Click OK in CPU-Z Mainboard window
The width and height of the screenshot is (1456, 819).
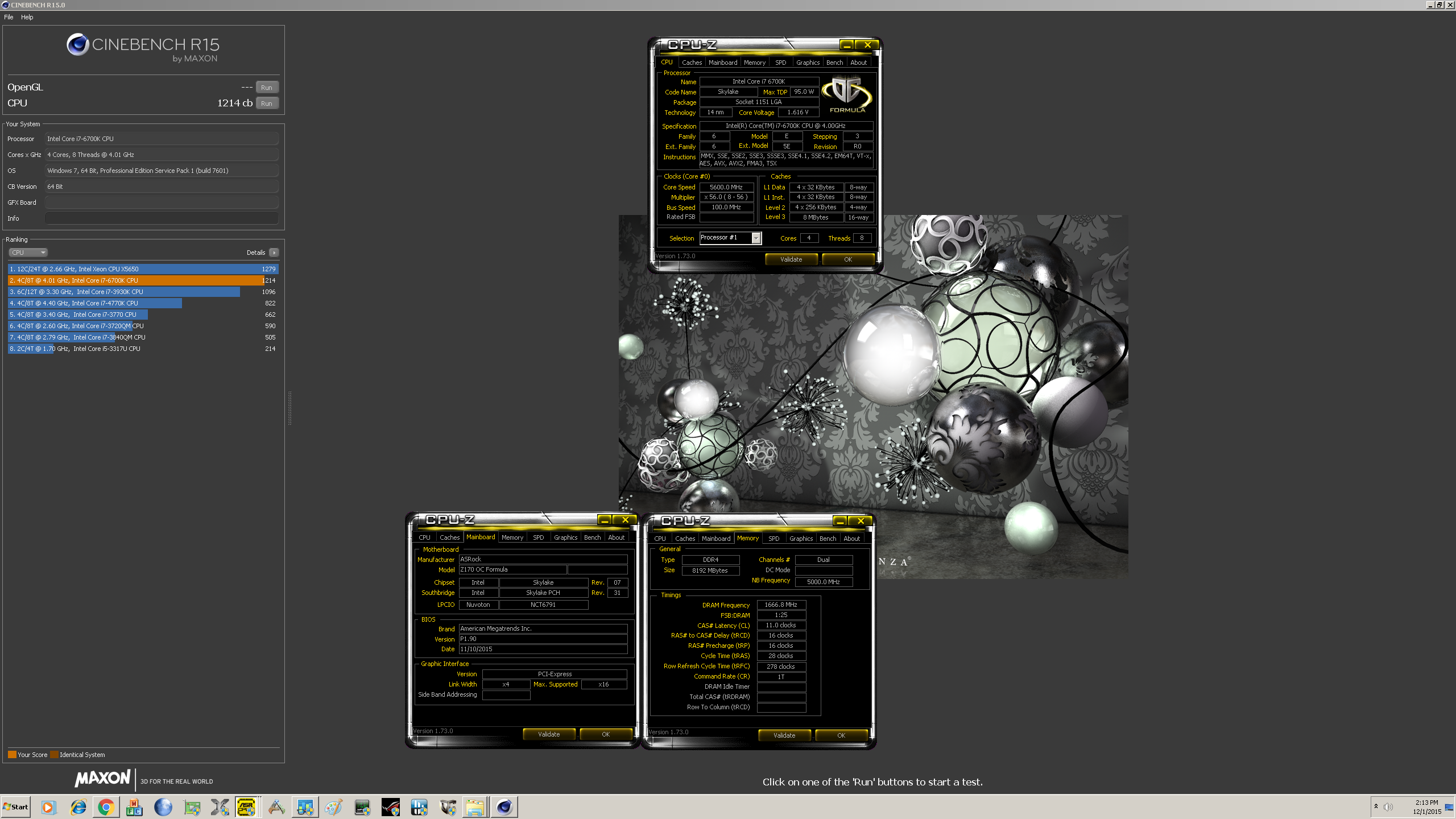click(x=606, y=734)
